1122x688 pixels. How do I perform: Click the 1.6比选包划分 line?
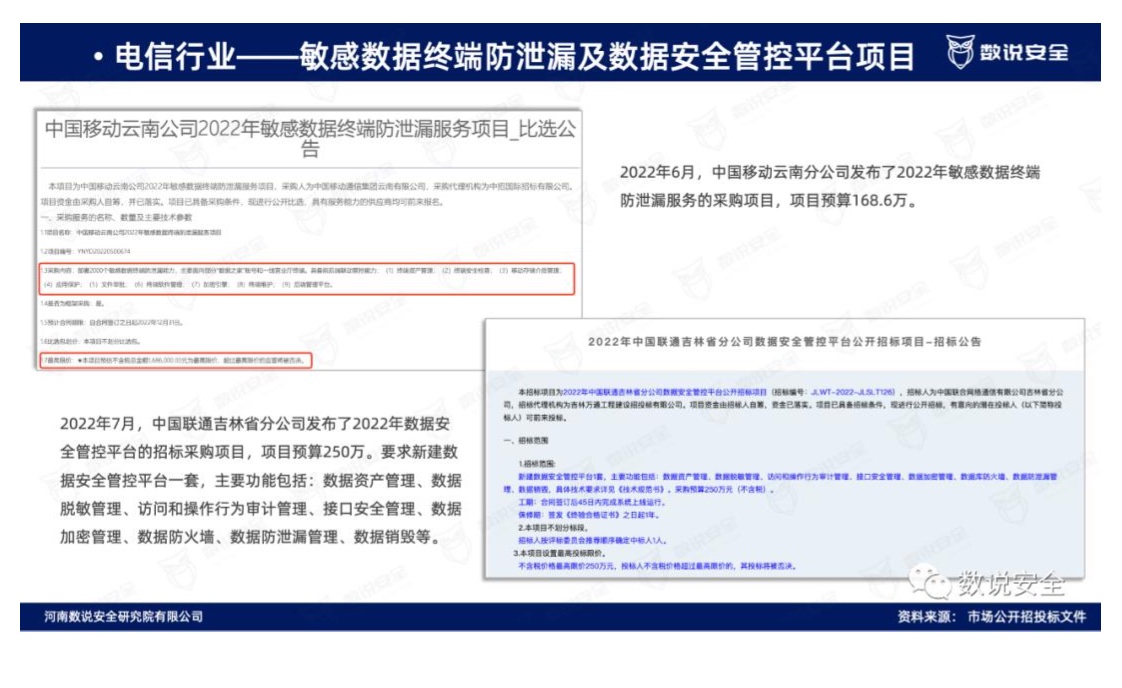pos(91,341)
